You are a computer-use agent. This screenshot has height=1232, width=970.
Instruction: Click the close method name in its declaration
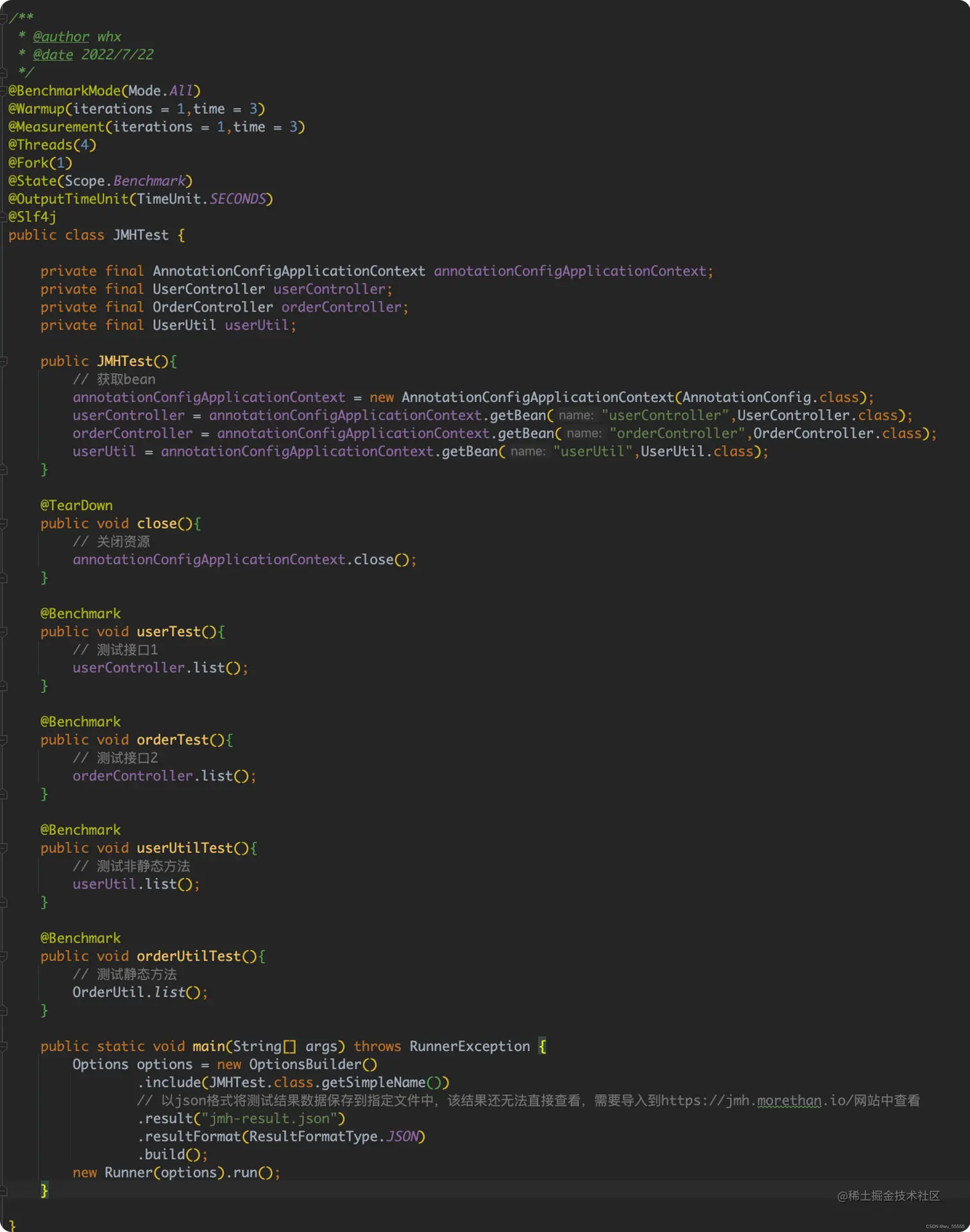[x=157, y=523]
